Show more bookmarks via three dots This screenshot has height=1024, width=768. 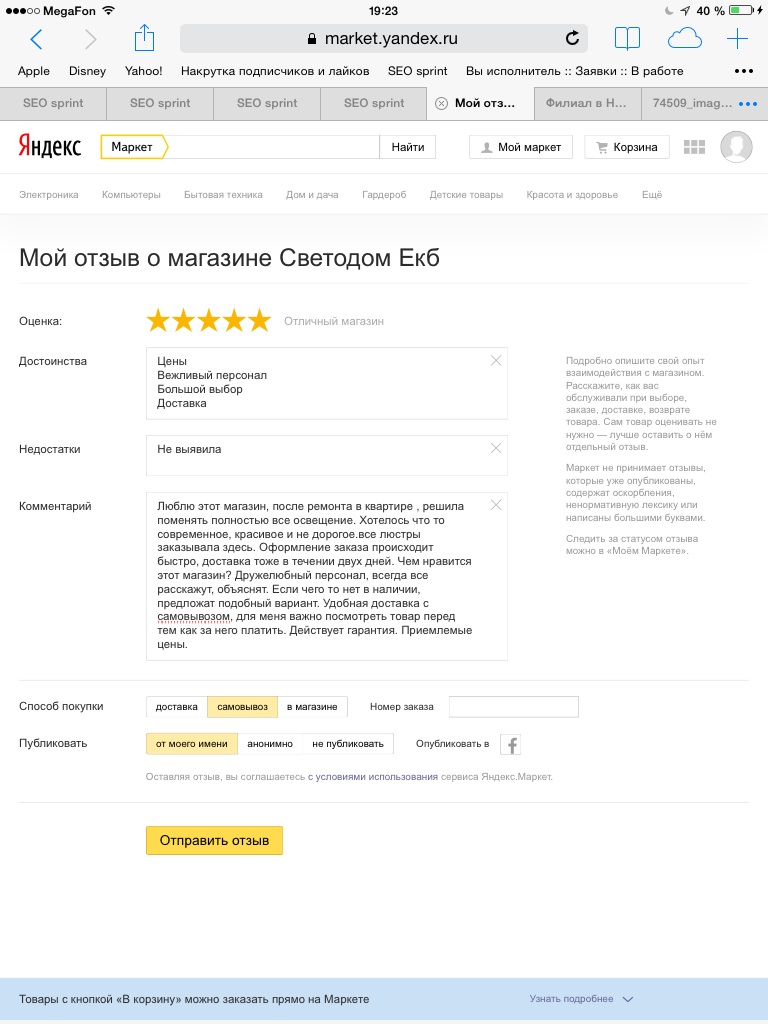tap(744, 71)
